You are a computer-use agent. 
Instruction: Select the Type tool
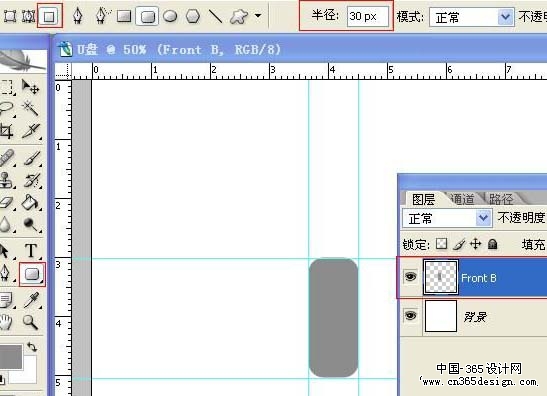[x=31, y=250]
